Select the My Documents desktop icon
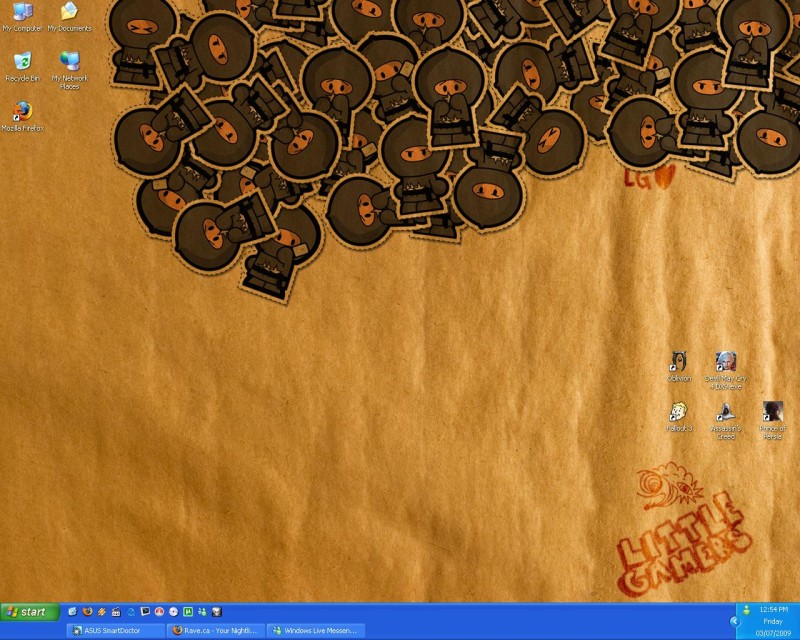The width and height of the screenshot is (800, 640). pos(69,17)
